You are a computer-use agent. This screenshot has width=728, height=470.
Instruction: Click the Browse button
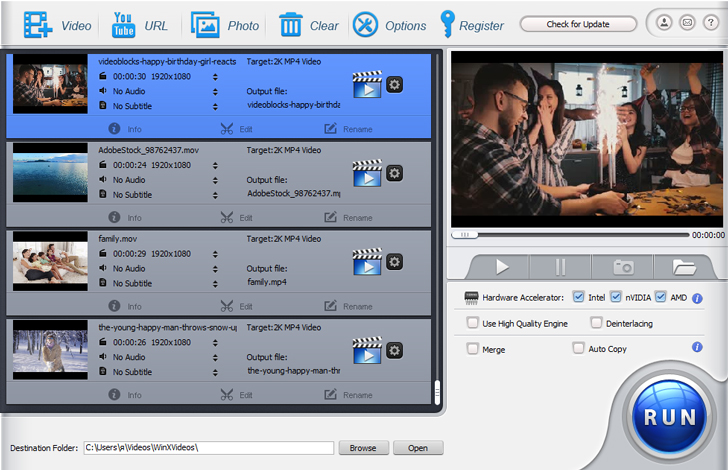364,448
